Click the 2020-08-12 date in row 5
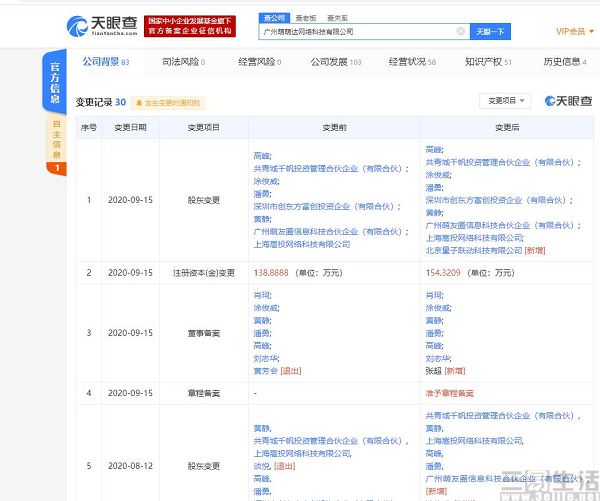This screenshot has width=600, height=501. [x=130, y=466]
